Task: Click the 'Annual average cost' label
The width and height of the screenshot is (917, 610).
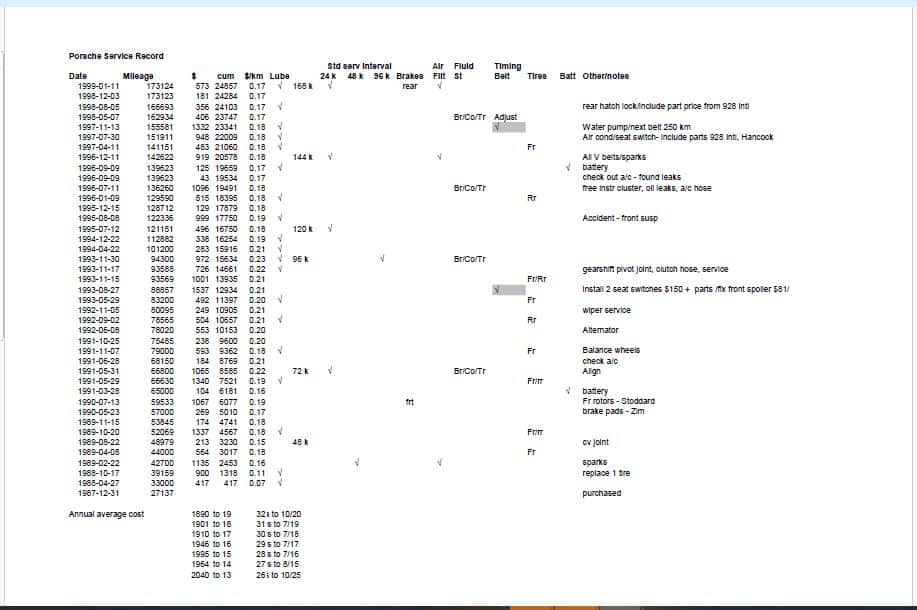Action: tap(106, 514)
